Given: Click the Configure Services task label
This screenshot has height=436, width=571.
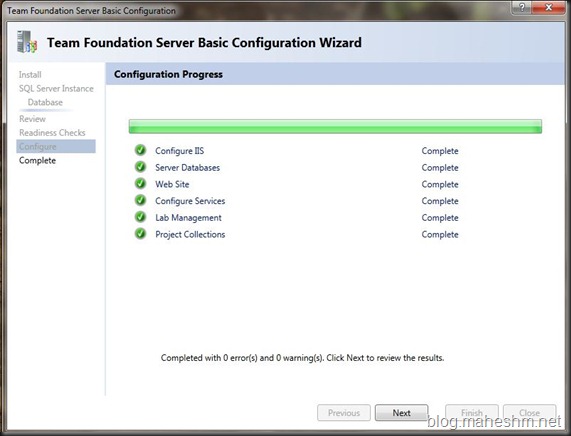Looking at the screenshot, I should point(190,201).
